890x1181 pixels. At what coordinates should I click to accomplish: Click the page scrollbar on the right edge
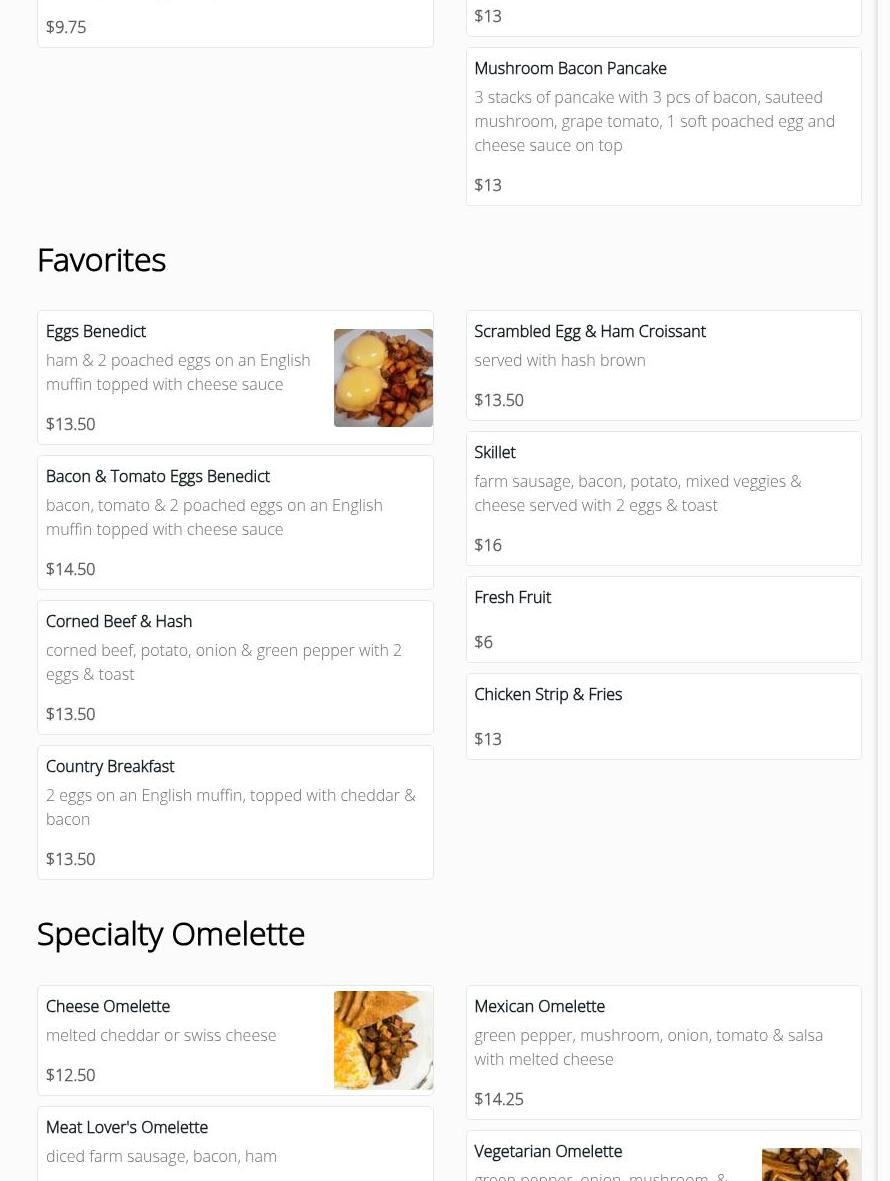point(882,590)
